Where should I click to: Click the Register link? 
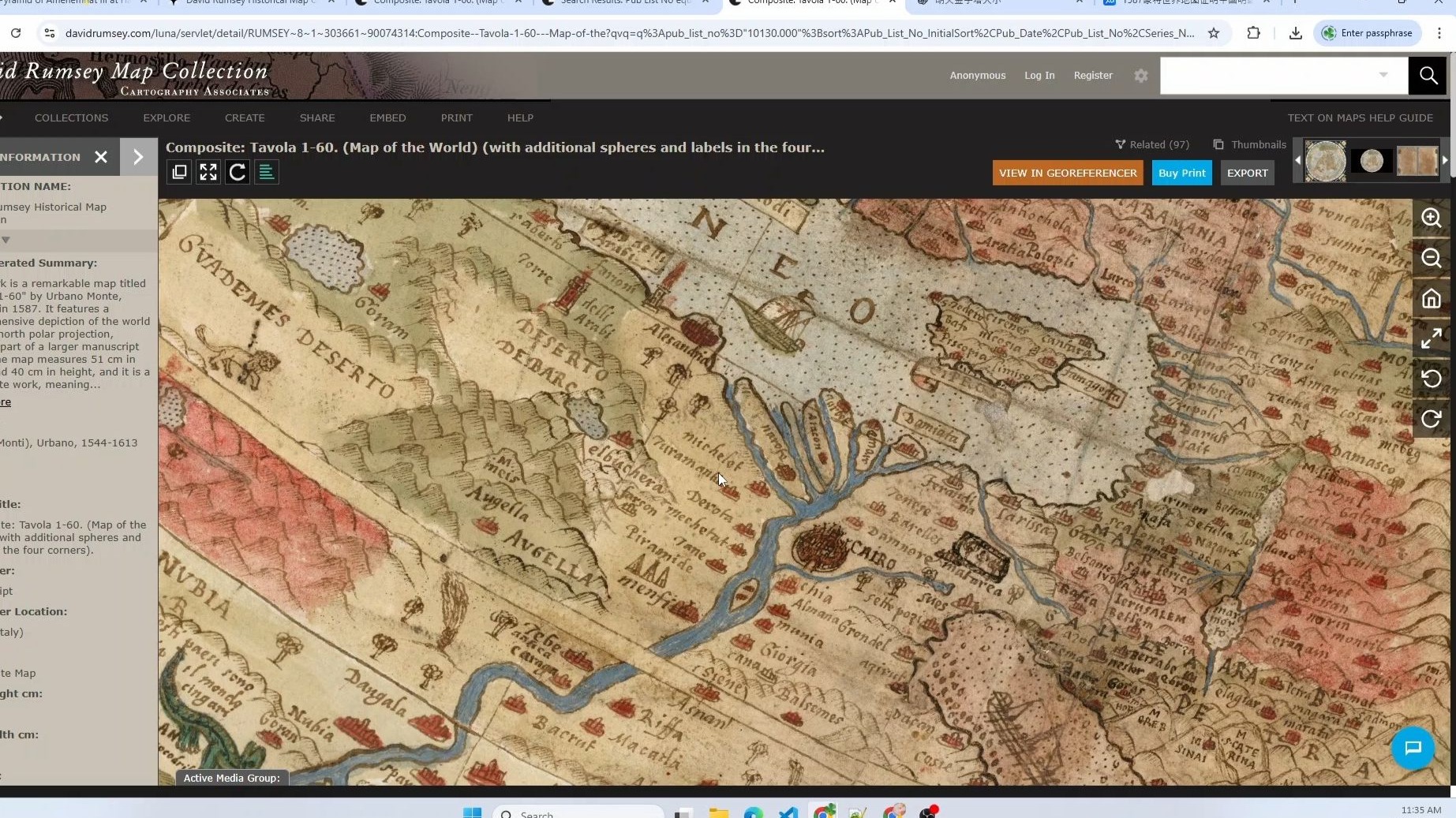pos(1093,76)
